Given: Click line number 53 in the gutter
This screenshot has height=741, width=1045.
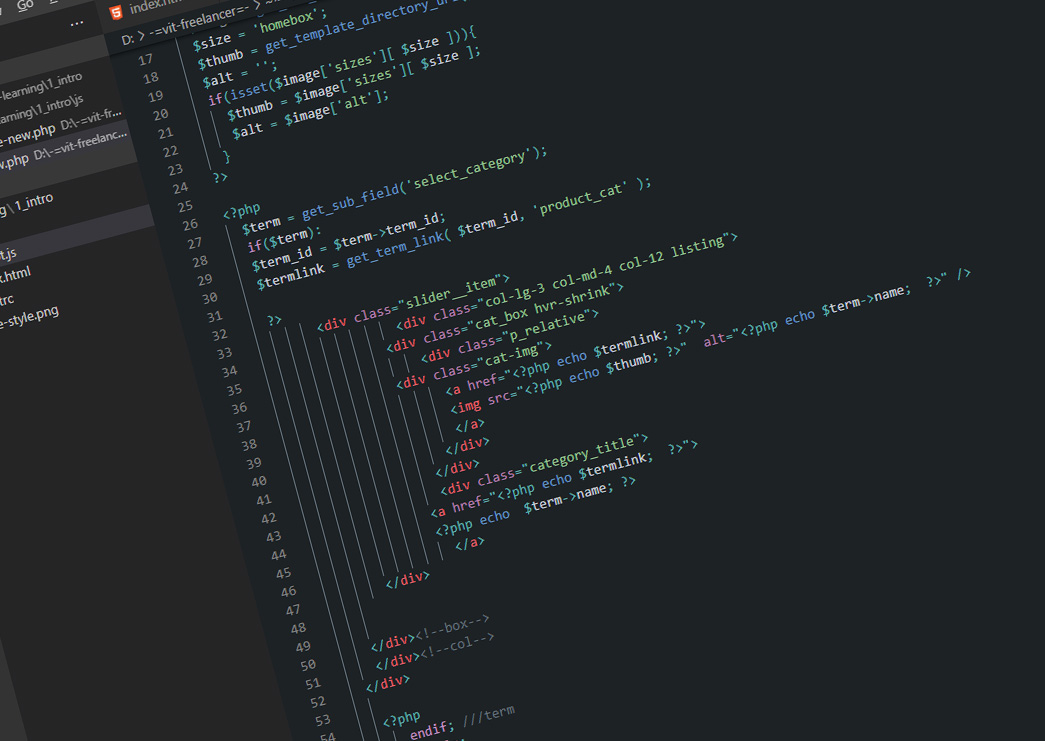Looking at the screenshot, I should [322, 720].
